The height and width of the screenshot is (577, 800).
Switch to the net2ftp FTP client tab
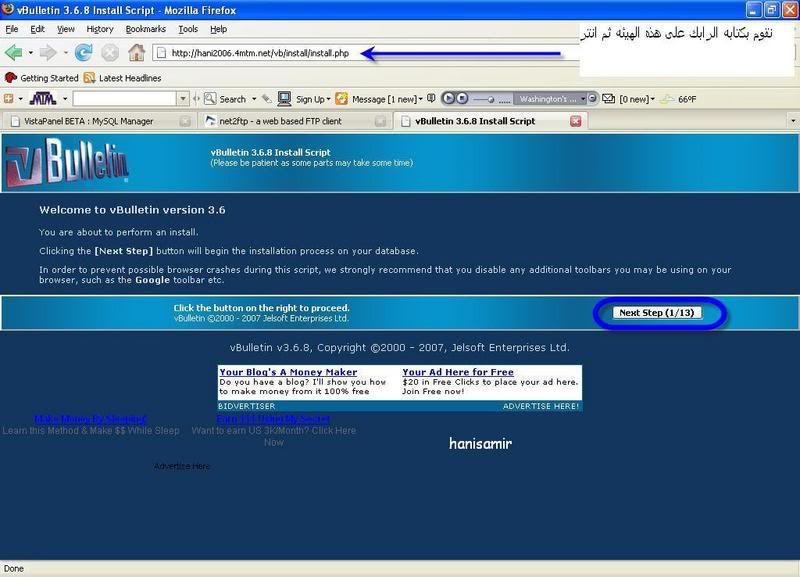(x=290, y=121)
